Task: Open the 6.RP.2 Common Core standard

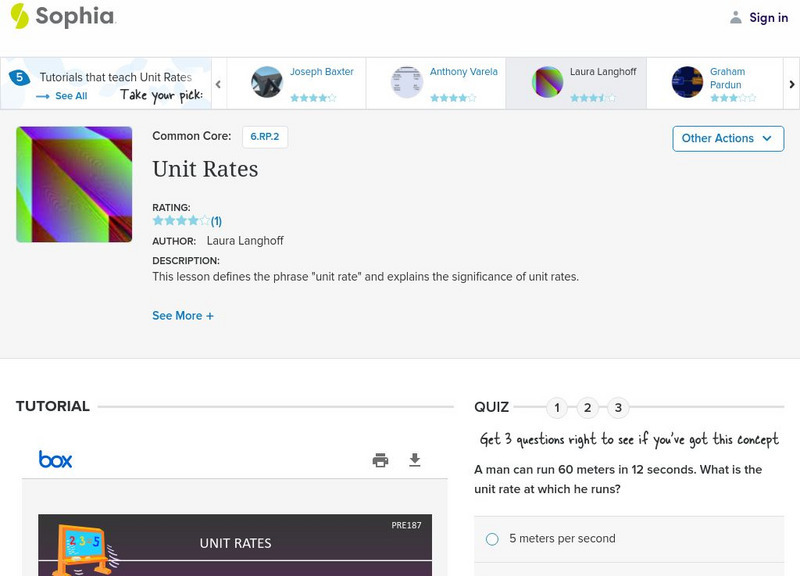Action: pos(265,137)
